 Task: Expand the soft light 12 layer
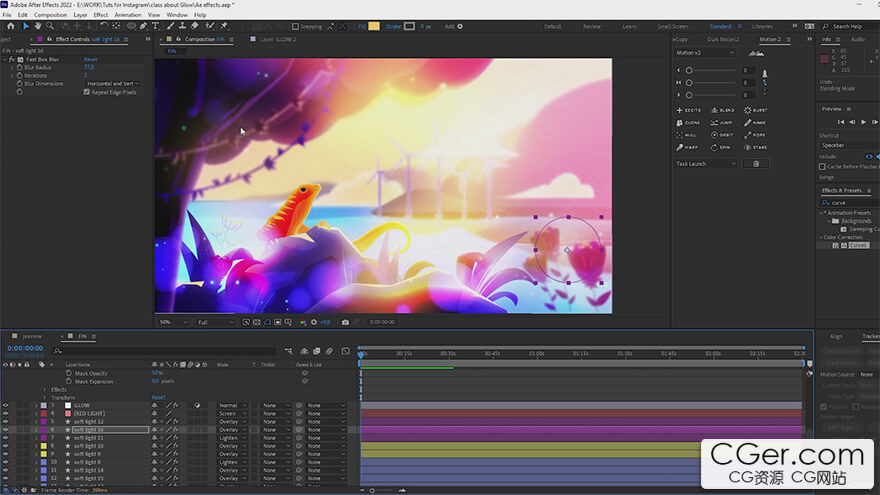pyautogui.click(x=36, y=421)
